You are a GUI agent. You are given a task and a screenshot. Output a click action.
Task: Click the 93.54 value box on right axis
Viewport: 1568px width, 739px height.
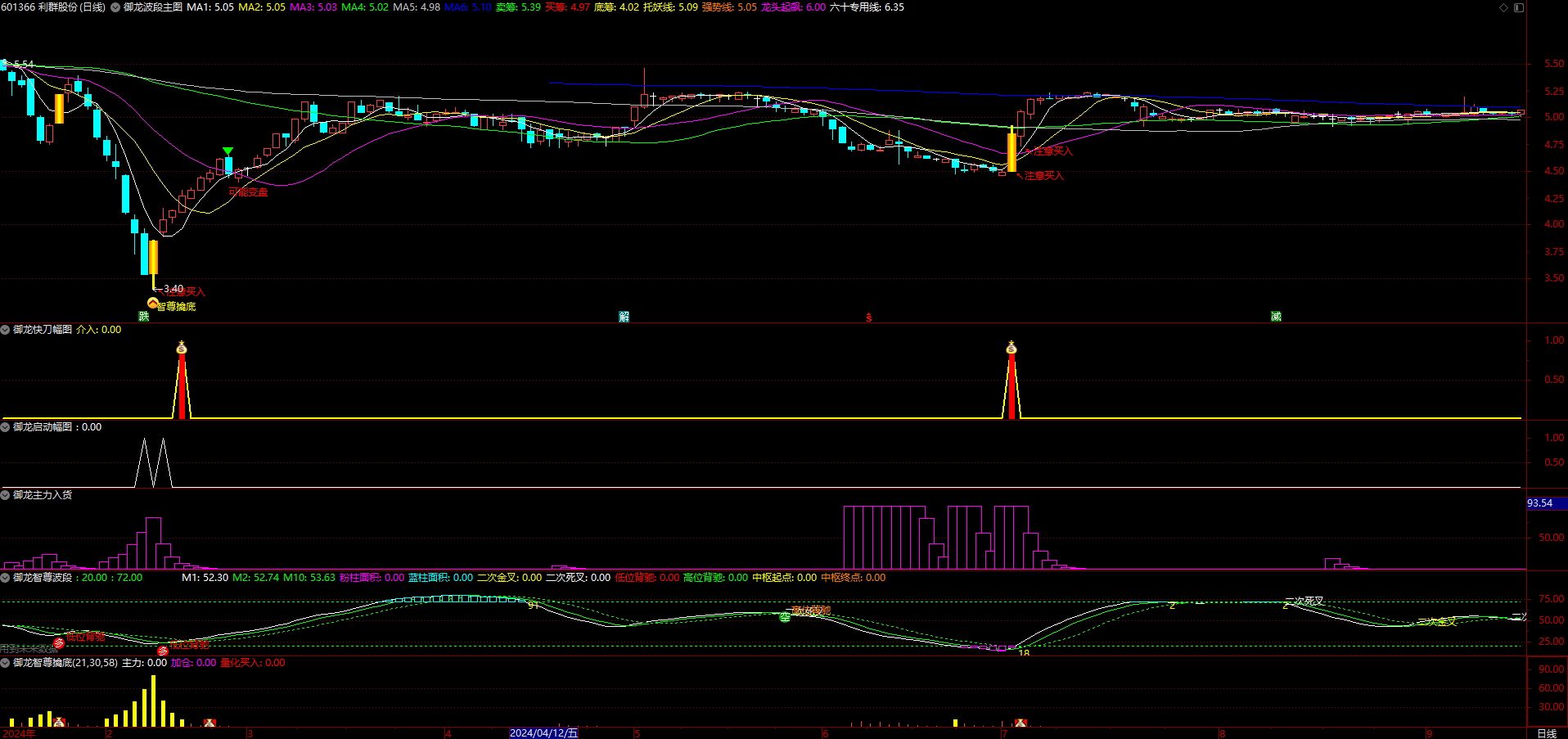point(1547,503)
